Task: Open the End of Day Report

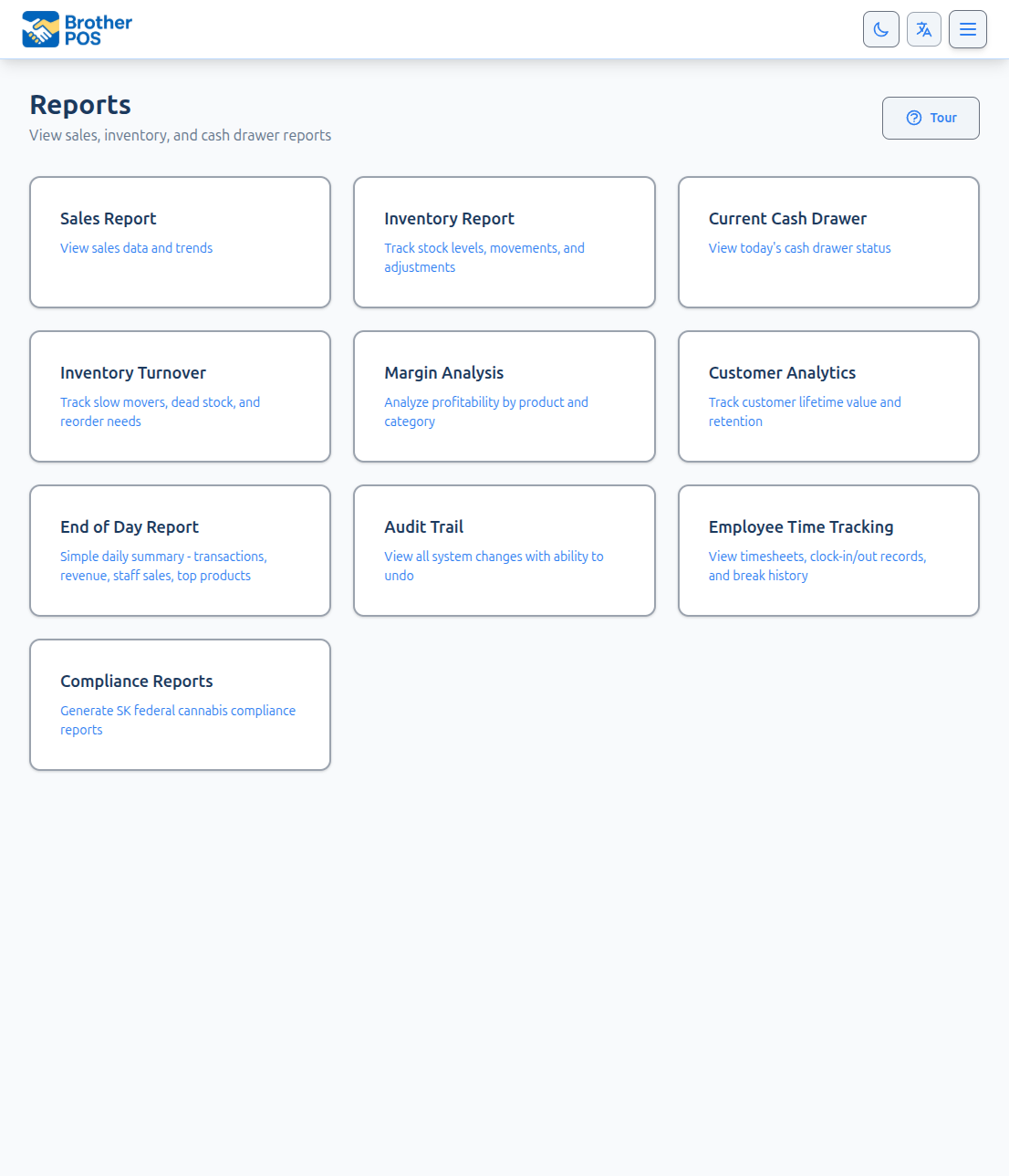Action: (180, 550)
